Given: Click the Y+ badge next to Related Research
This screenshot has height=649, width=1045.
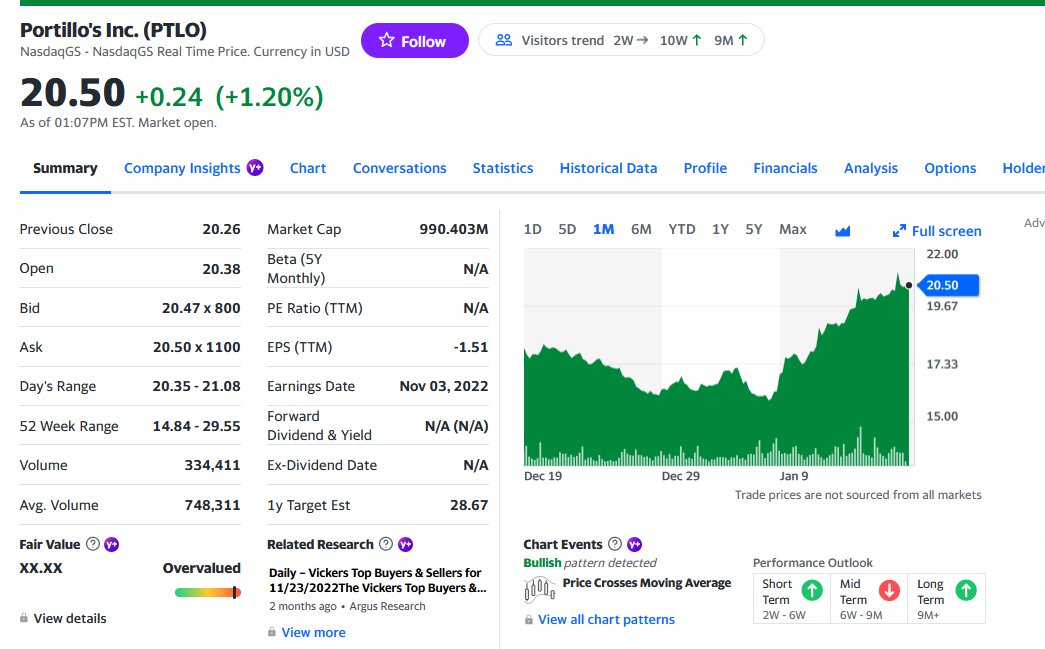Looking at the screenshot, I should point(405,544).
